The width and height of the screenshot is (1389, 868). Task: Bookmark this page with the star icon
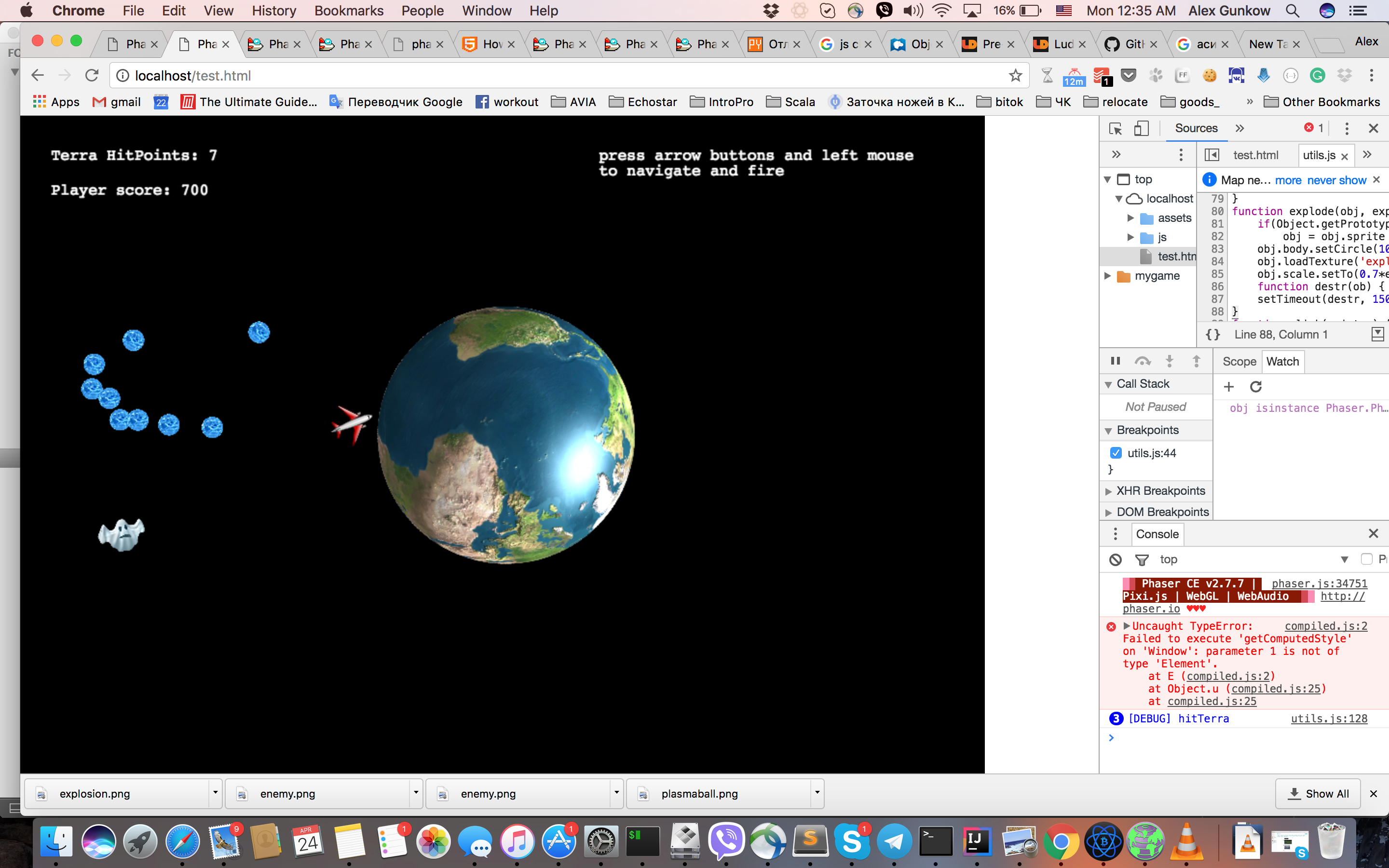click(1015, 76)
